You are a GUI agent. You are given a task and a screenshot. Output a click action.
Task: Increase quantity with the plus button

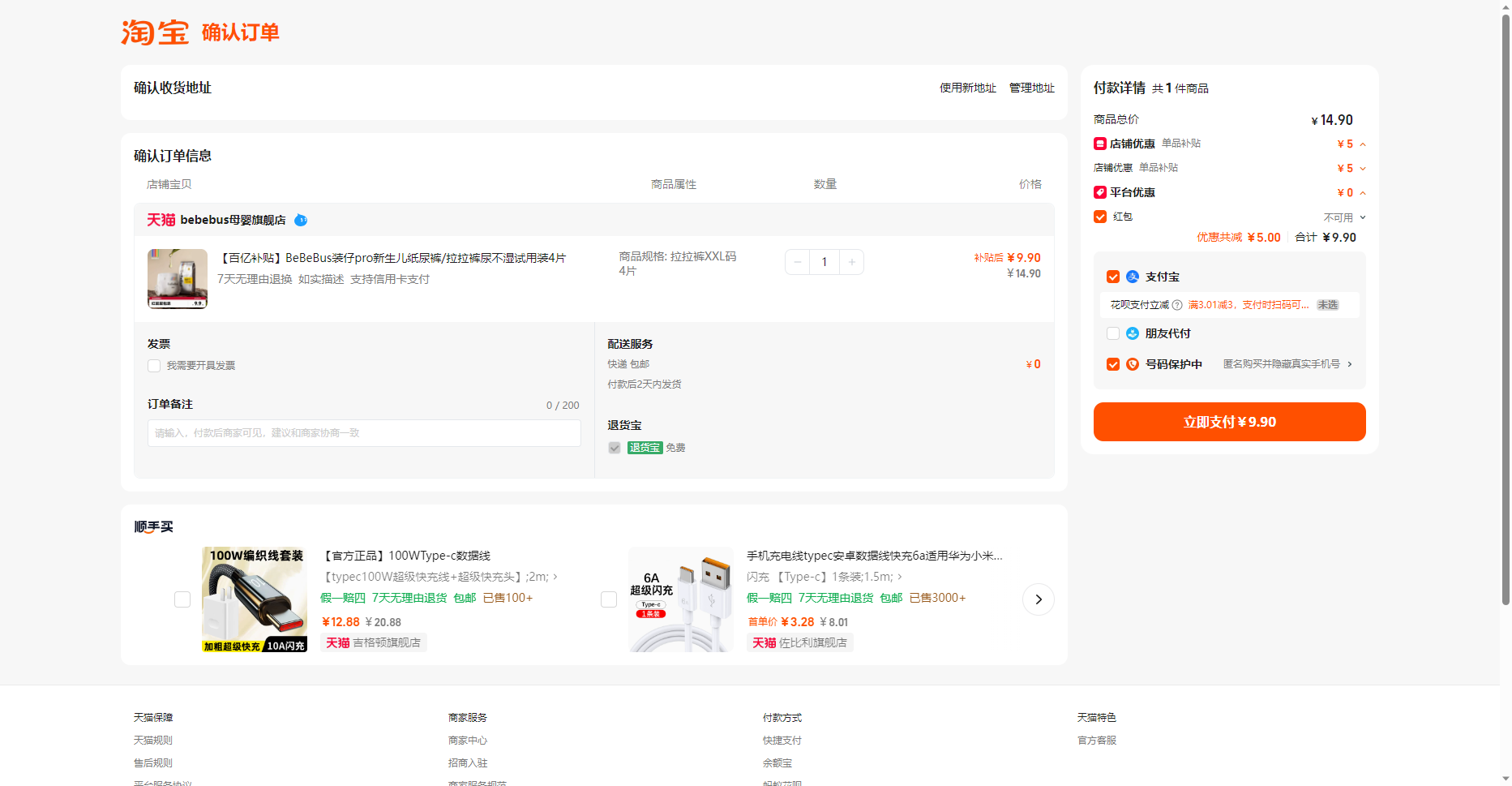tap(851, 262)
